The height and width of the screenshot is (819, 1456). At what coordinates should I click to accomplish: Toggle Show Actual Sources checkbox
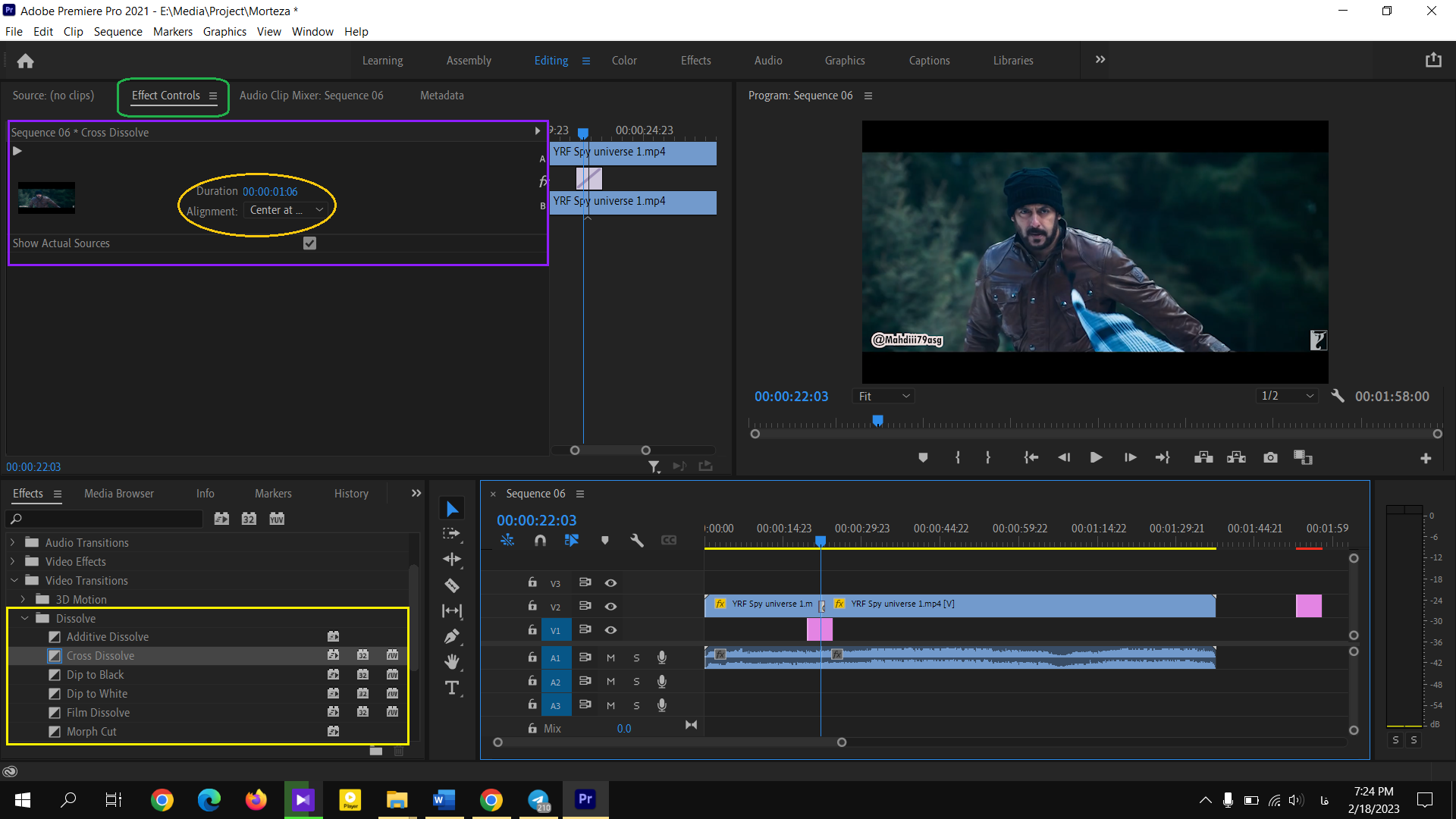tap(311, 243)
